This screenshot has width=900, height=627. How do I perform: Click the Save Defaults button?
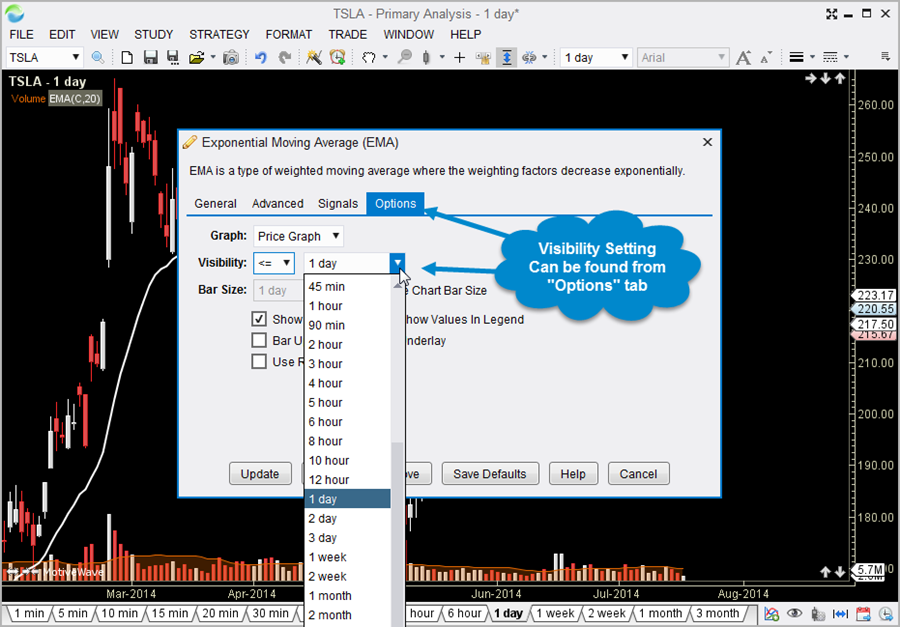[x=490, y=474]
